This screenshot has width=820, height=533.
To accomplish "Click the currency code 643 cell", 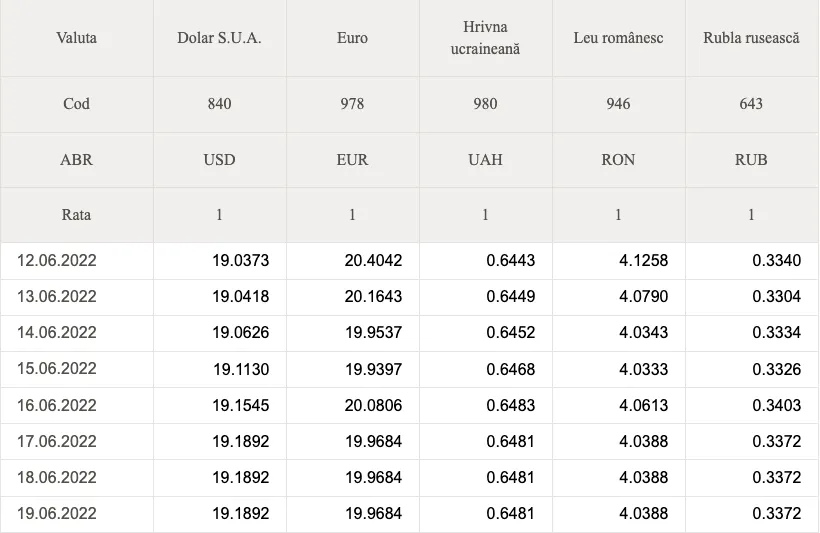I will coord(751,104).
